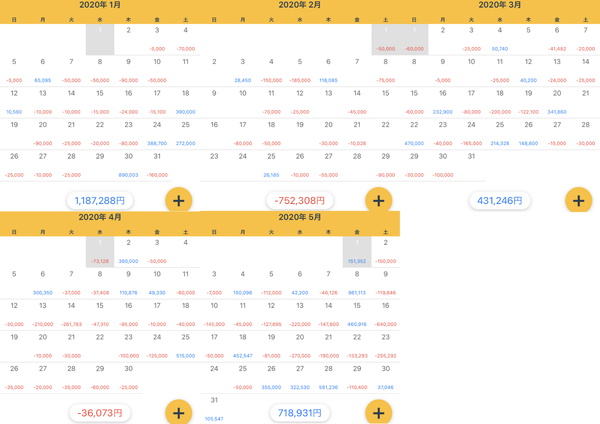Tap the plus button under January 2020
Image resolution: width=600 pixels, height=424 pixels.
coord(179,201)
